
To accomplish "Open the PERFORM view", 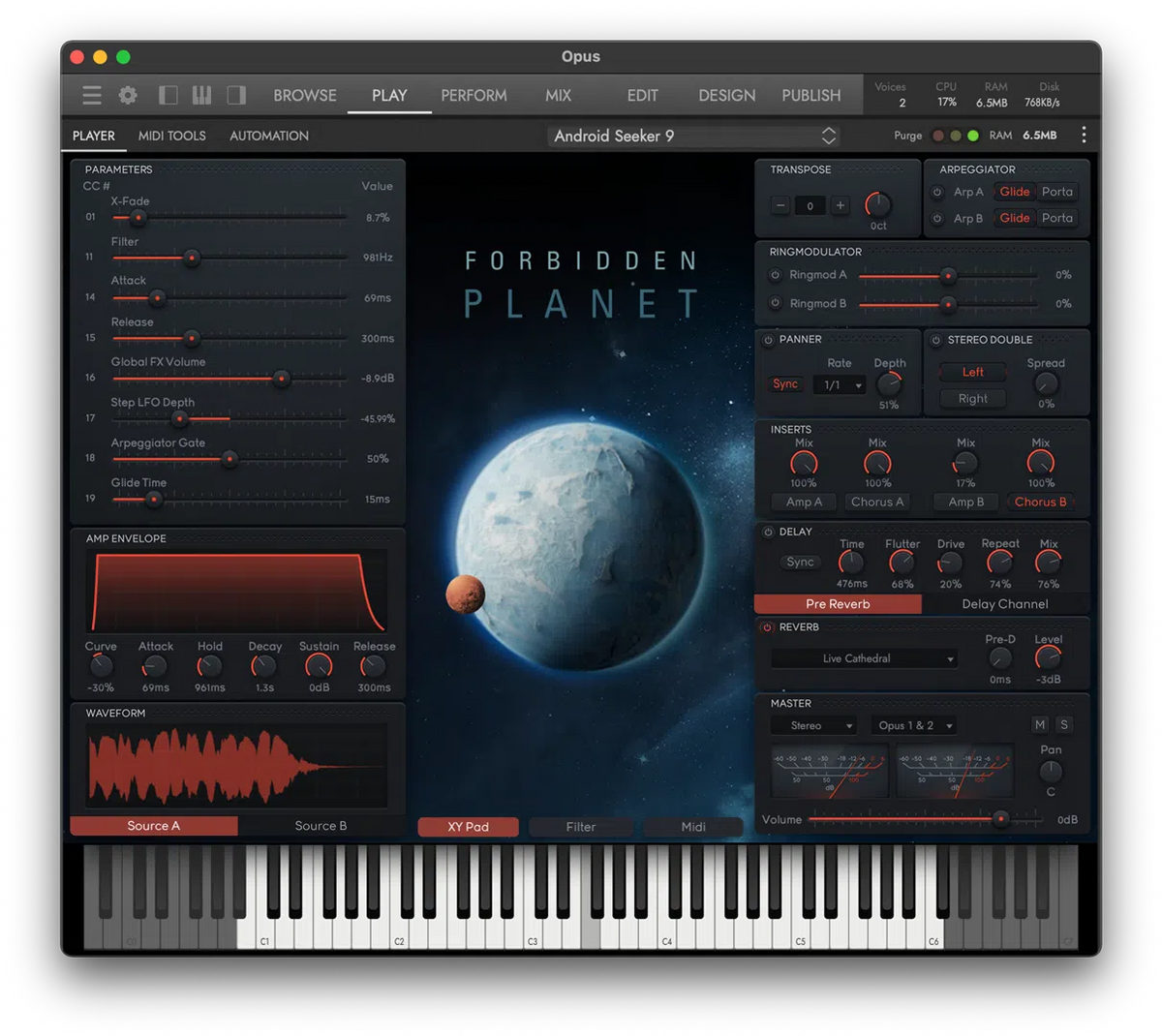I will point(474,95).
